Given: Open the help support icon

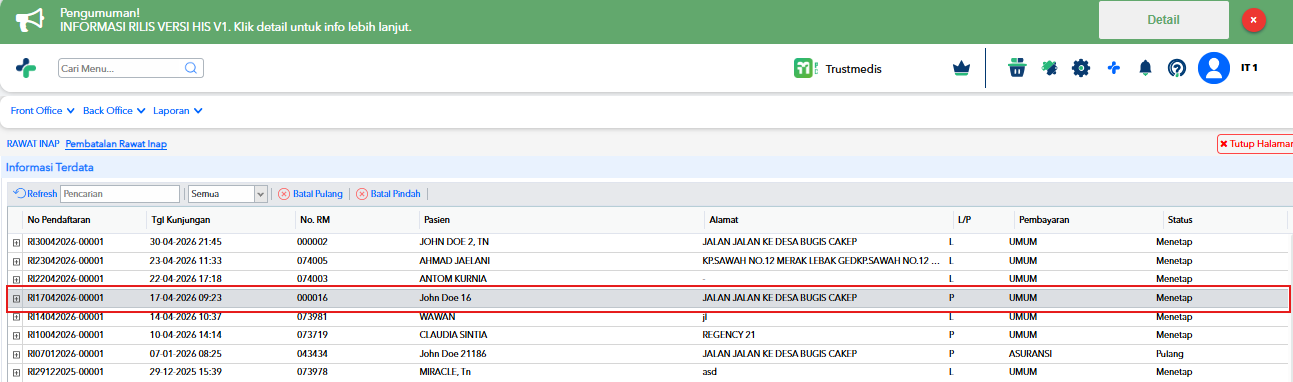Looking at the screenshot, I should [x=1177, y=68].
